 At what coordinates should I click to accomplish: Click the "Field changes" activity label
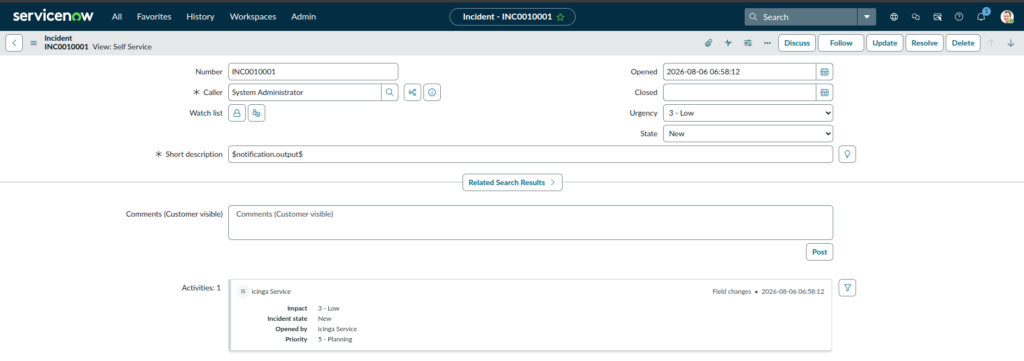tap(731, 291)
